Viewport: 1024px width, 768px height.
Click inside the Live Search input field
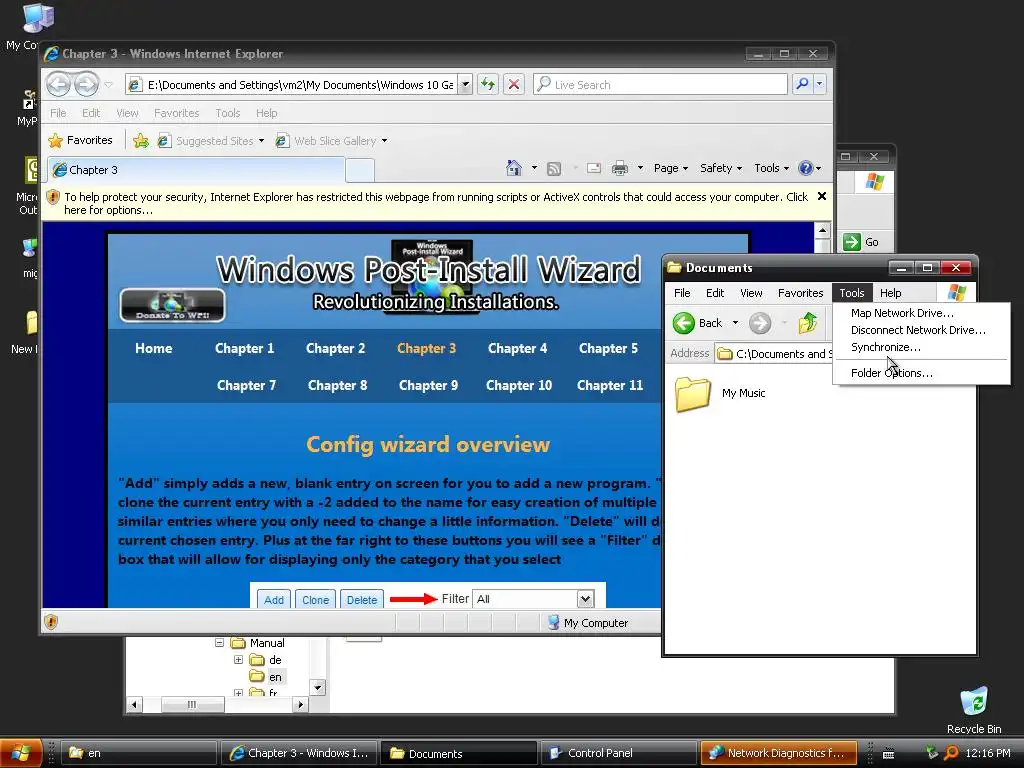coord(669,84)
